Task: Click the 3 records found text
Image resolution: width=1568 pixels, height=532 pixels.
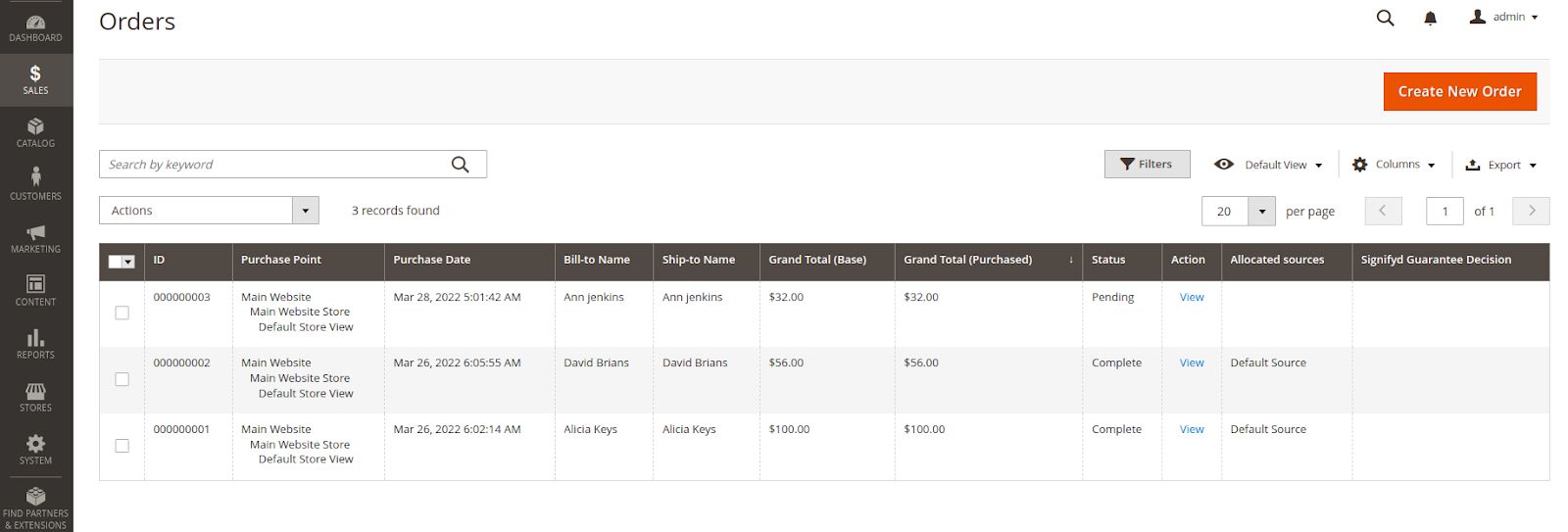Action: coord(396,211)
